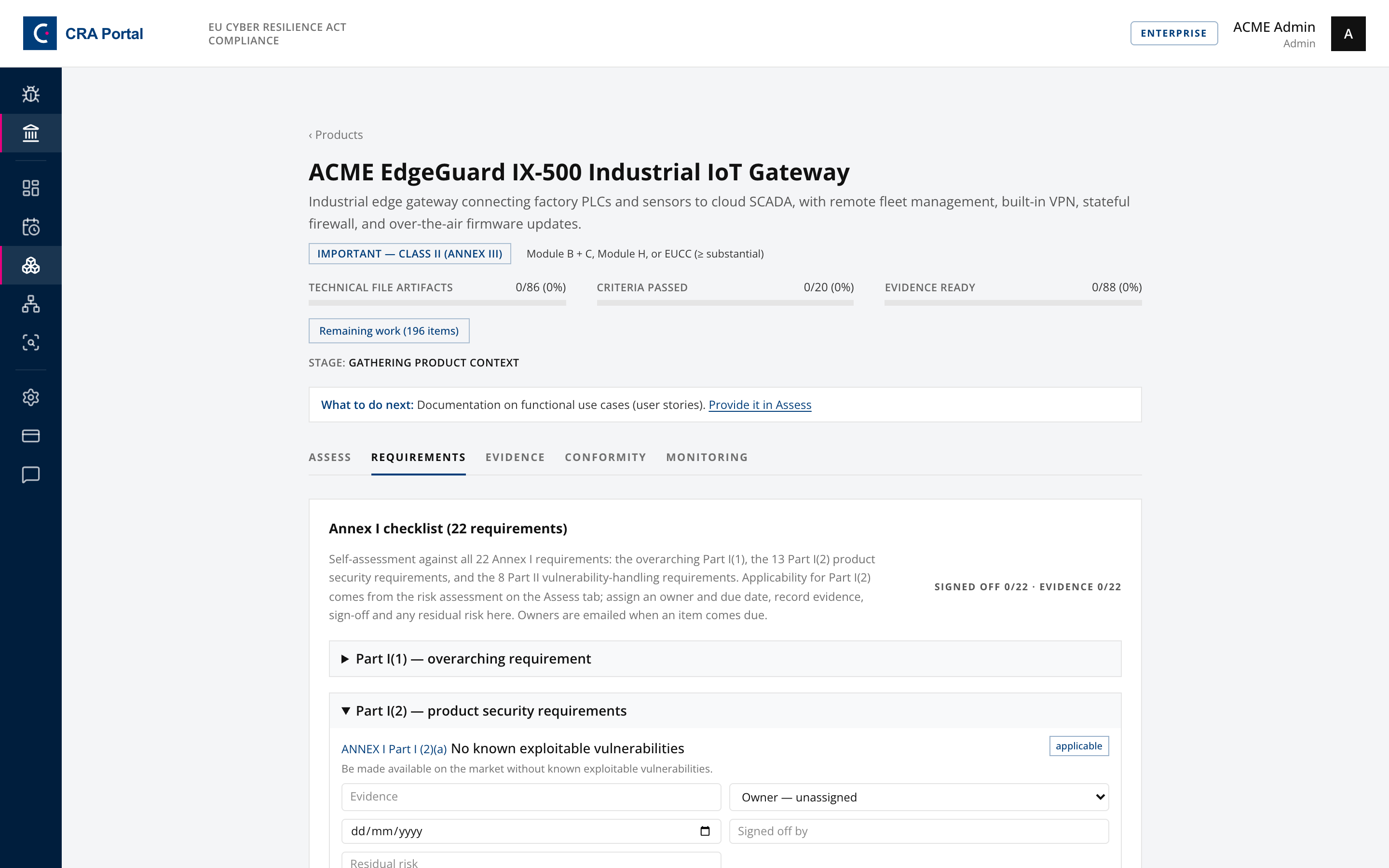1389x868 pixels.
Task: Select the Requirements tab
Action: coord(418,458)
